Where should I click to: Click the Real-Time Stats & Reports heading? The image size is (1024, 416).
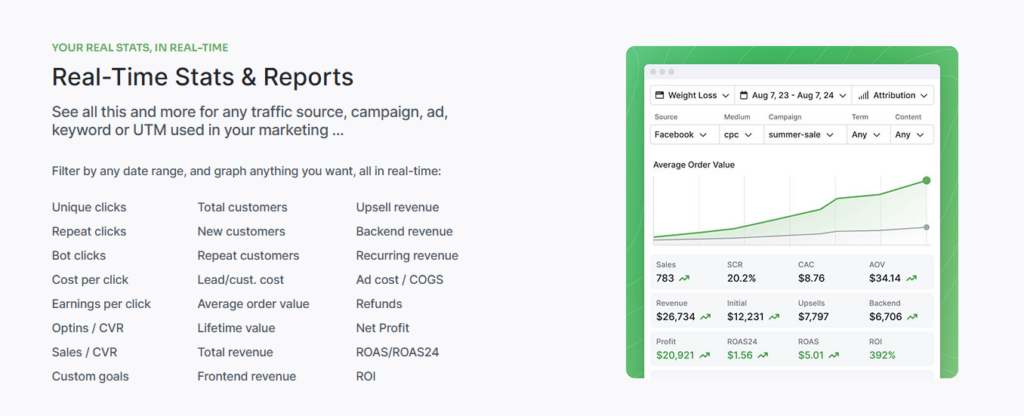tap(202, 76)
